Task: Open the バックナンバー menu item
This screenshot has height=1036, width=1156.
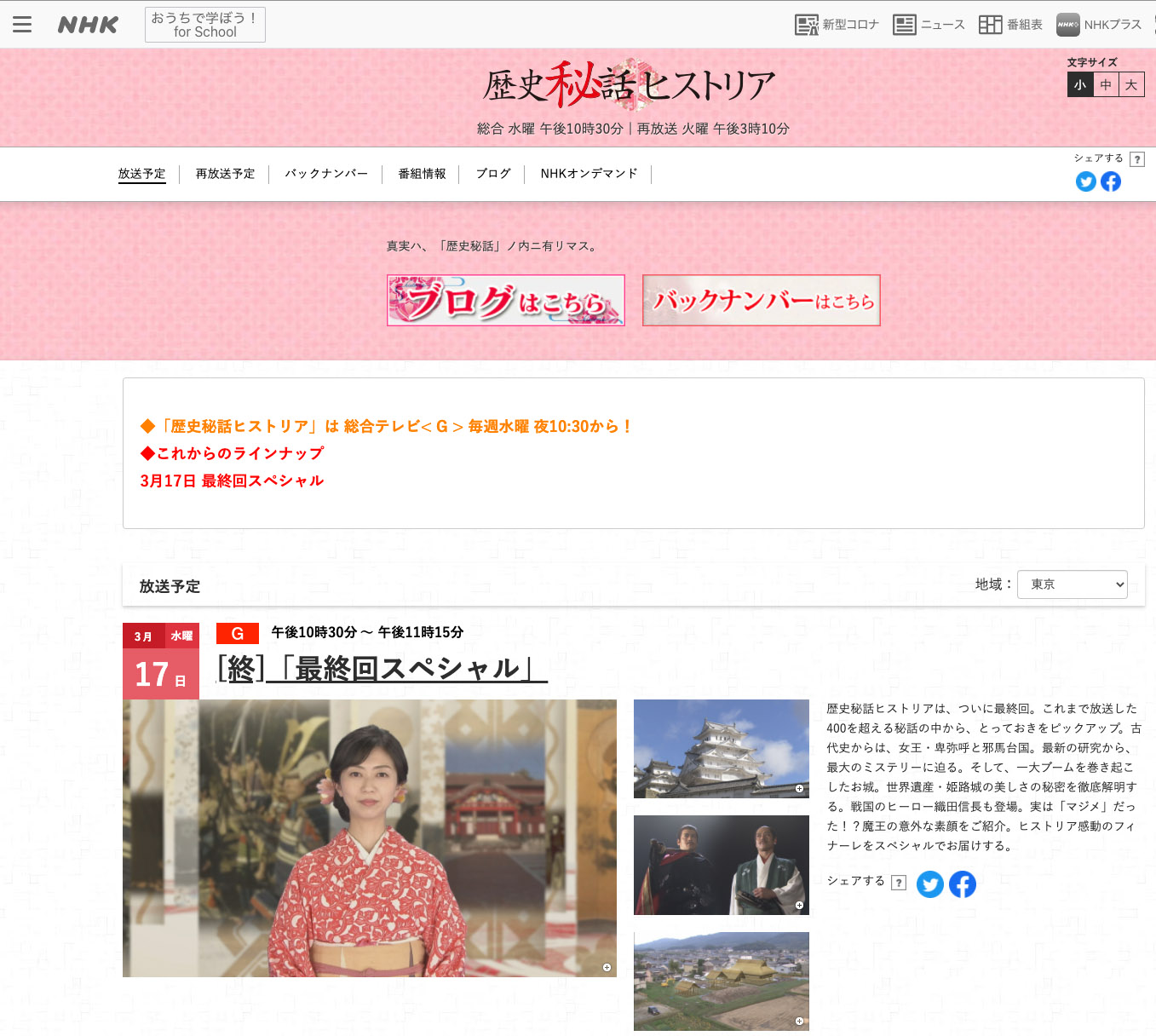Action: point(326,174)
